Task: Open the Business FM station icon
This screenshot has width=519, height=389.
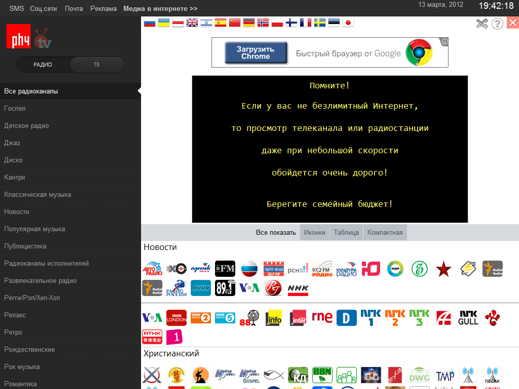Action: (225, 269)
